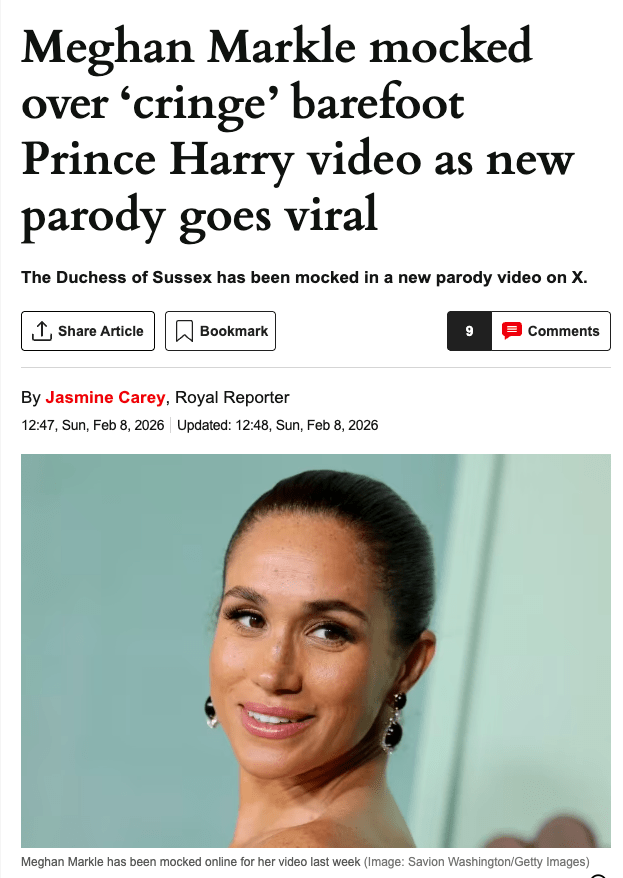This screenshot has height=878, width=623.
Task: Click the Duchess of Sussex subheading
Action: tap(305, 277)
